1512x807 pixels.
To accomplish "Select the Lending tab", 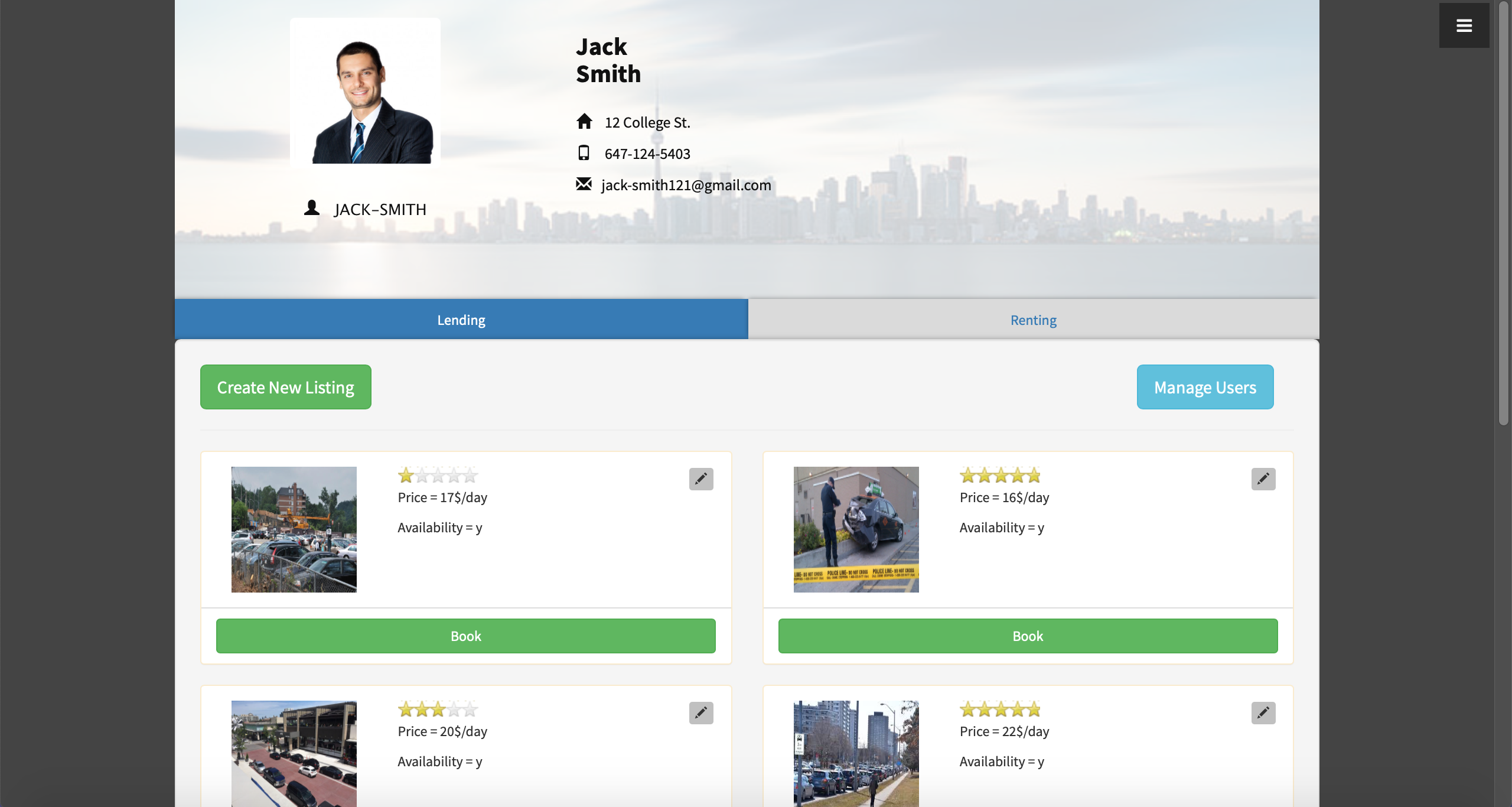I will [461, 320].
